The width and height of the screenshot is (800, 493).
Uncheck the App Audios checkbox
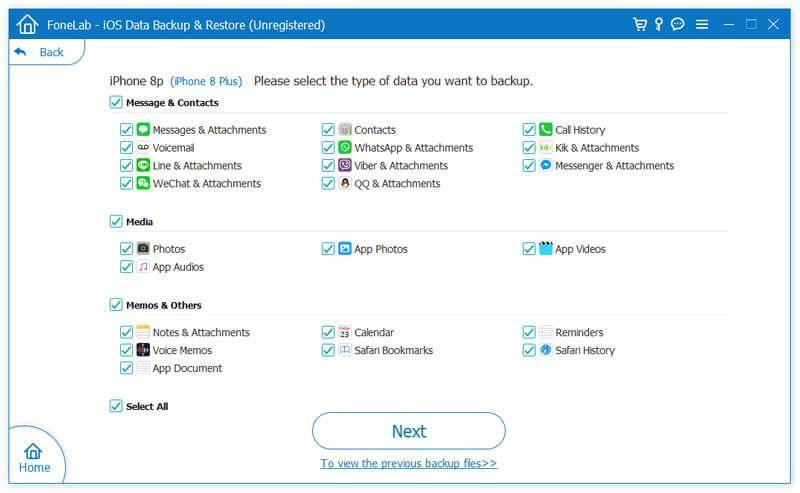pyautogui.click(x=126, y=266)
